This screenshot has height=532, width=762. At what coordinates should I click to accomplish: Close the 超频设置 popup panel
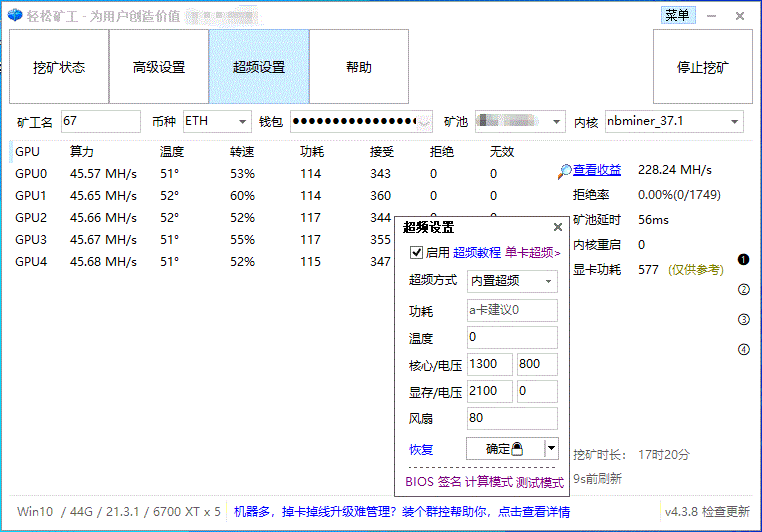click(558, 228)
